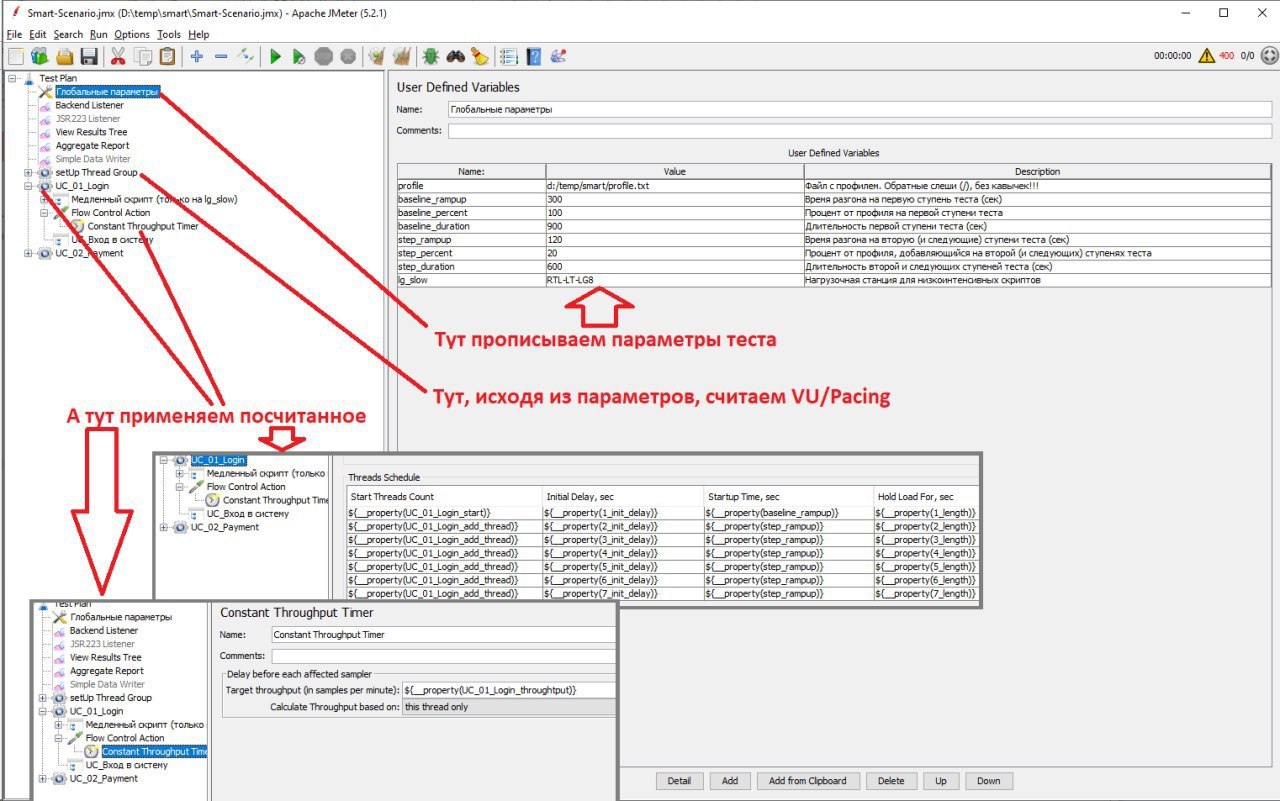Screen dimensions: 1280x801
Task: Open the Run menu
Action: click(99, 34)
